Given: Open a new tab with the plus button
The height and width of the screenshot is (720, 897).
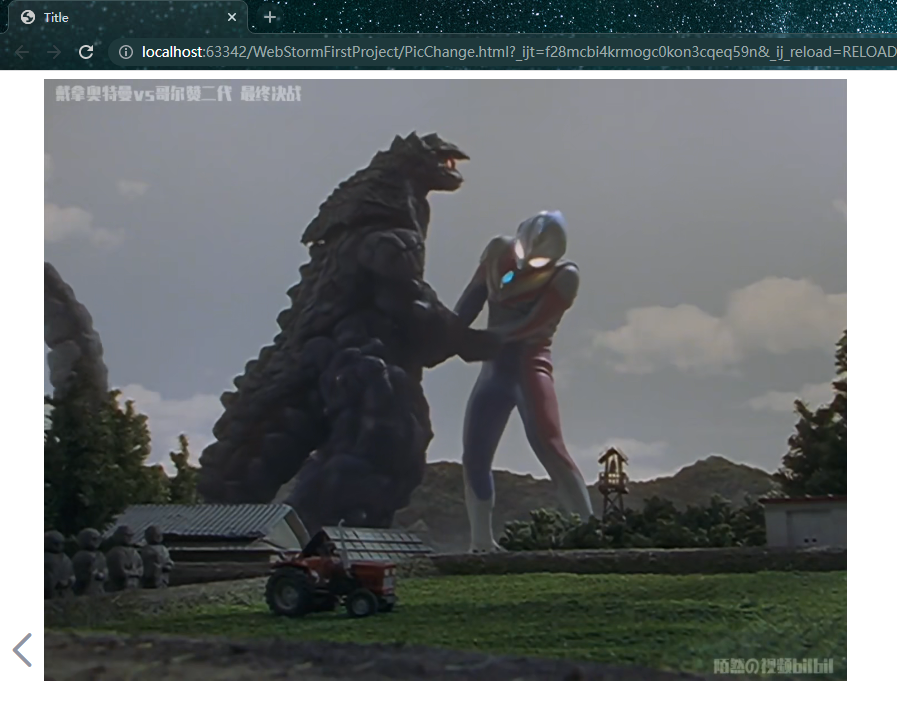Looking at the screenshot, I should click(270, 17).
